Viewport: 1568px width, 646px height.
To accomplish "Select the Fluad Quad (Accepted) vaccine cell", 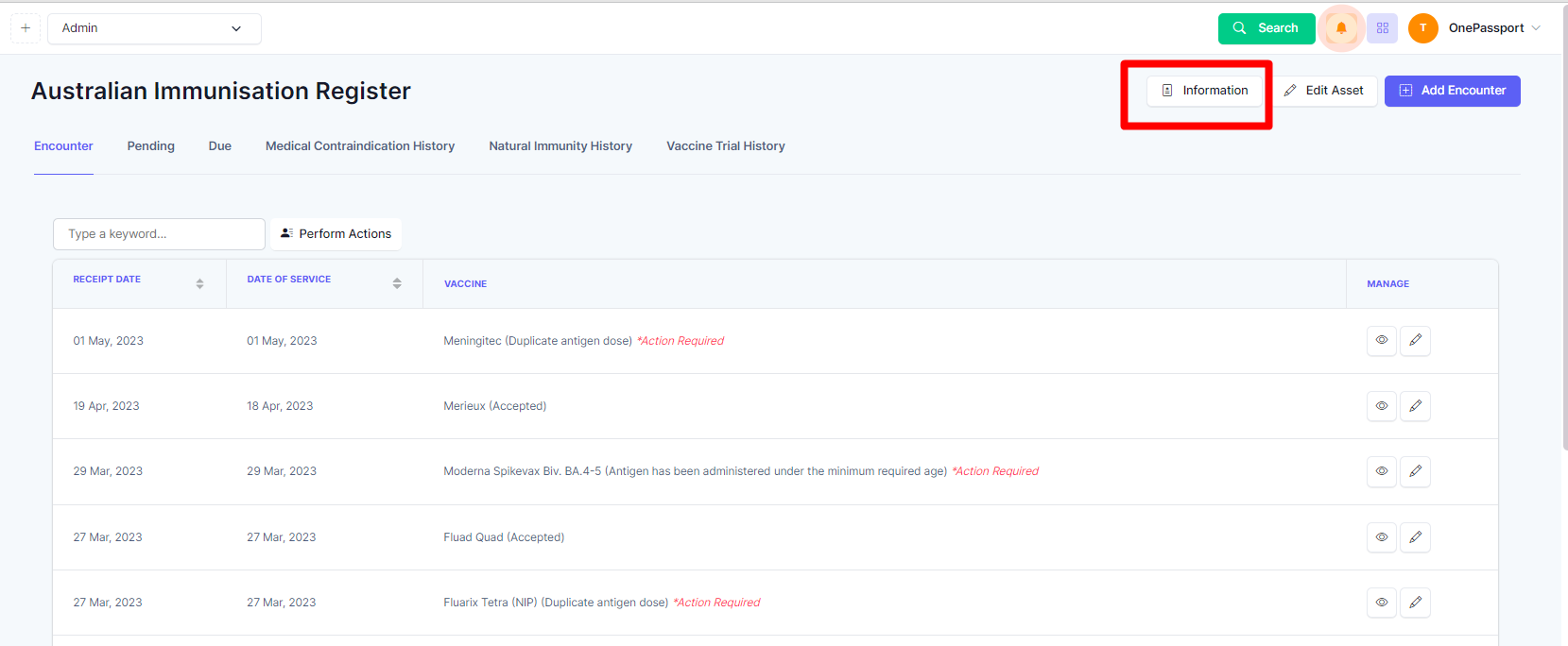I will point(504,537).
